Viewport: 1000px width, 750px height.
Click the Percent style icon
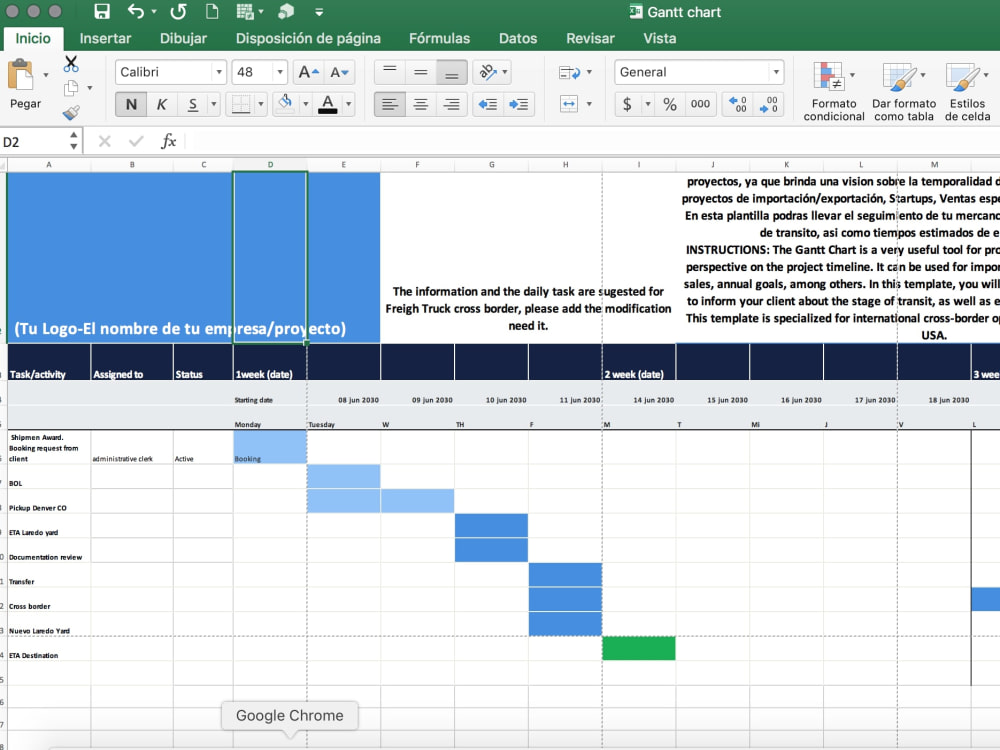670,104
